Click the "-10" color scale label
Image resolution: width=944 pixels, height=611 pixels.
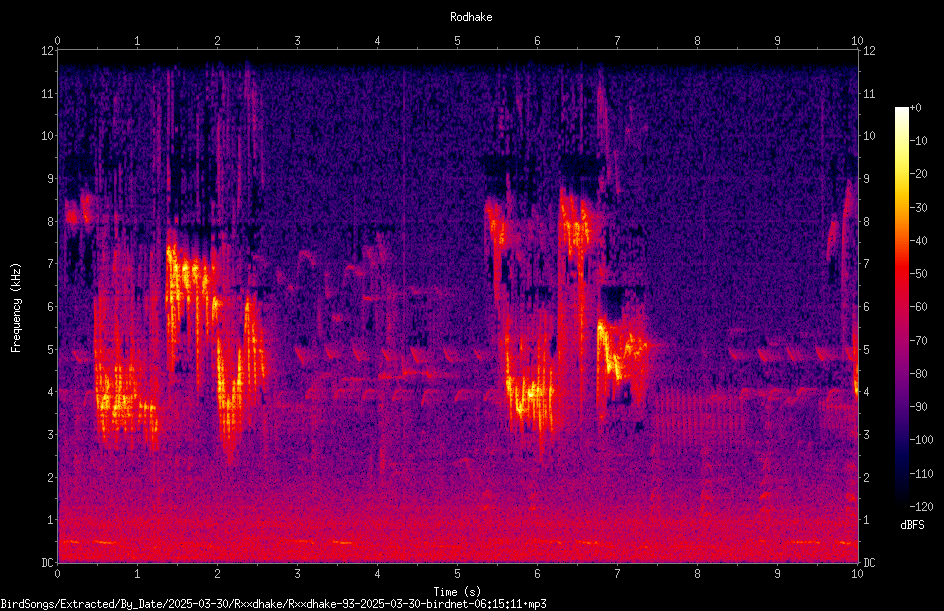pyautogui.click(x=918, y=141)
